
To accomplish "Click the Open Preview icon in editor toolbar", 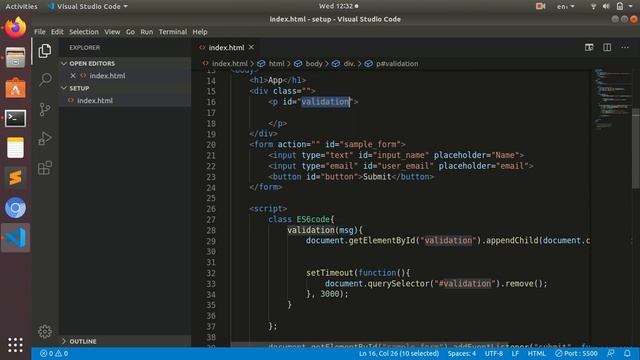I will (x=589, y=47).
